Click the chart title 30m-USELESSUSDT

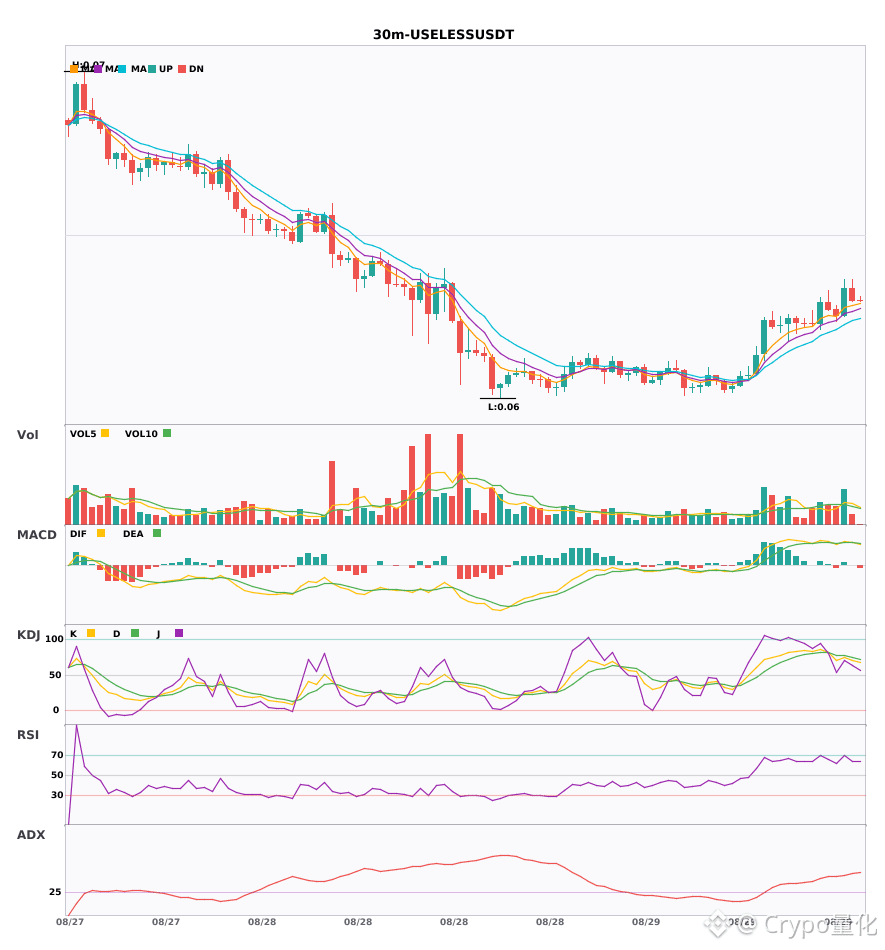point(443,35)
